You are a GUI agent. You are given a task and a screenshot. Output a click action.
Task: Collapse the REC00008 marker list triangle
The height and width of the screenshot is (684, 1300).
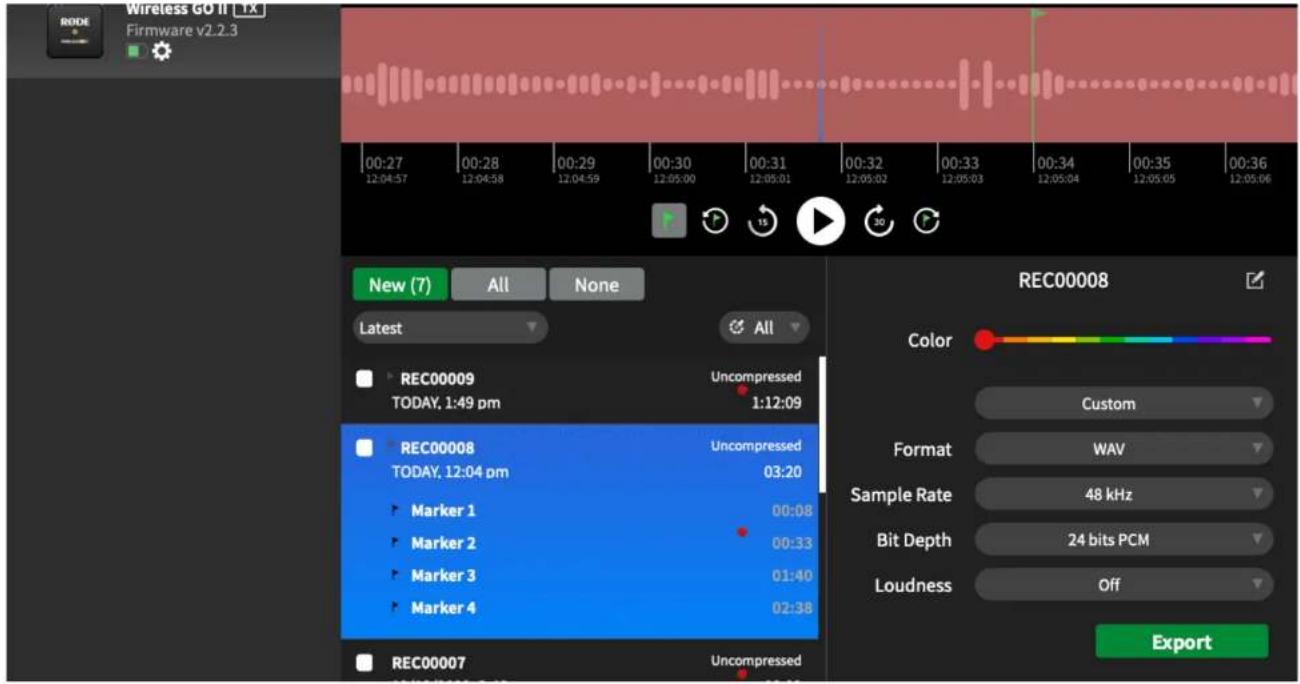click(389, 446)
